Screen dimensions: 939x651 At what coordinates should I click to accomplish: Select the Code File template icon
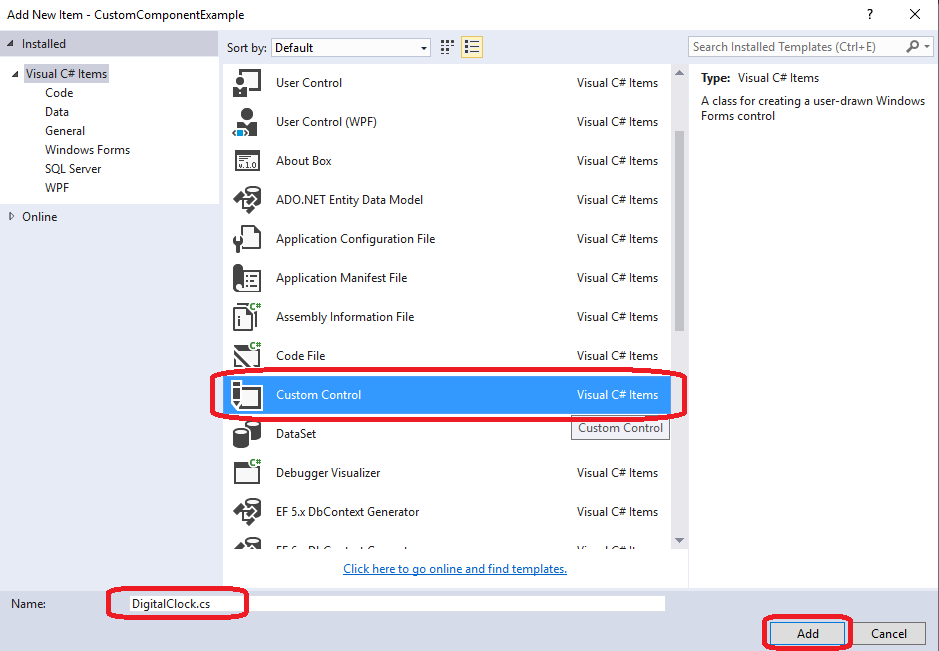[x=247, y=356]
